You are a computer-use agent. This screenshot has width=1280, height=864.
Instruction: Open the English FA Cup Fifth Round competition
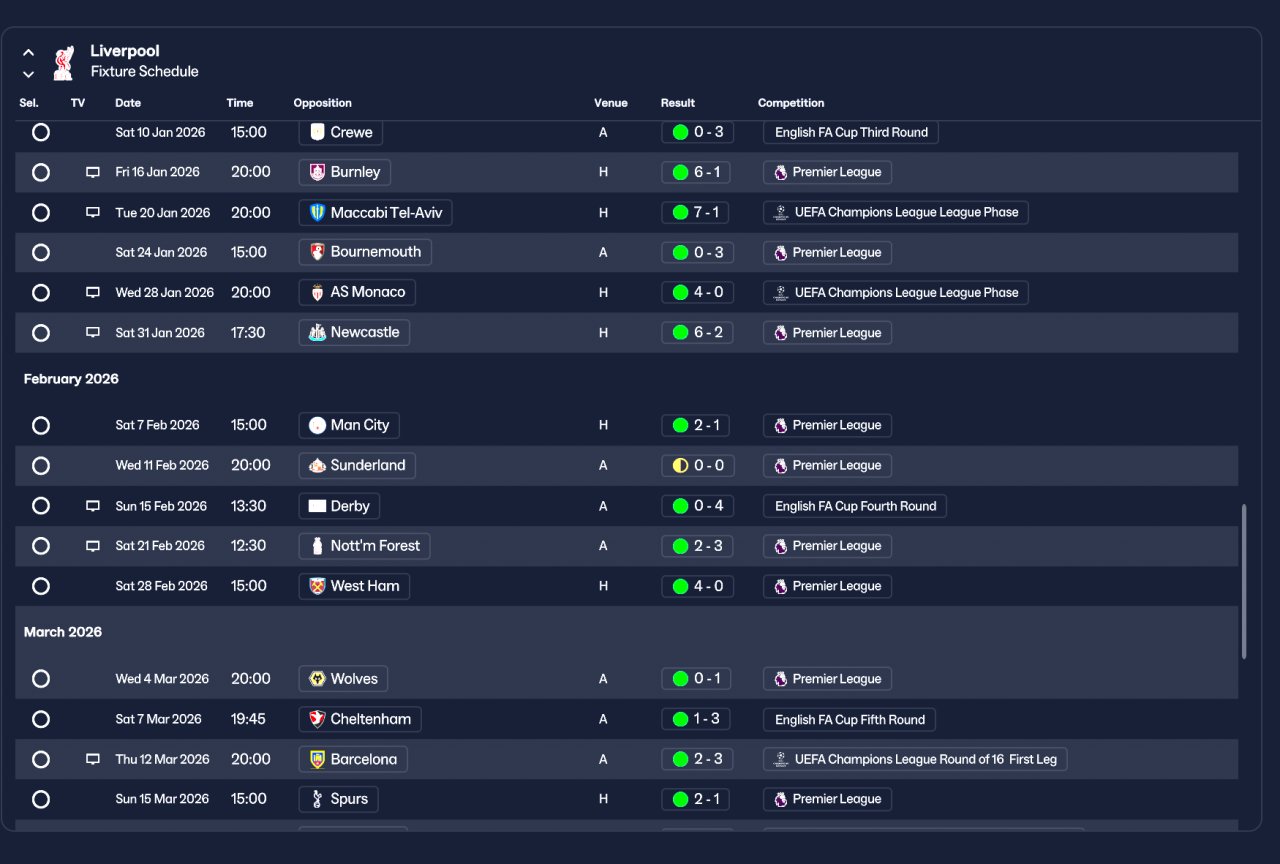coord(850,719)
